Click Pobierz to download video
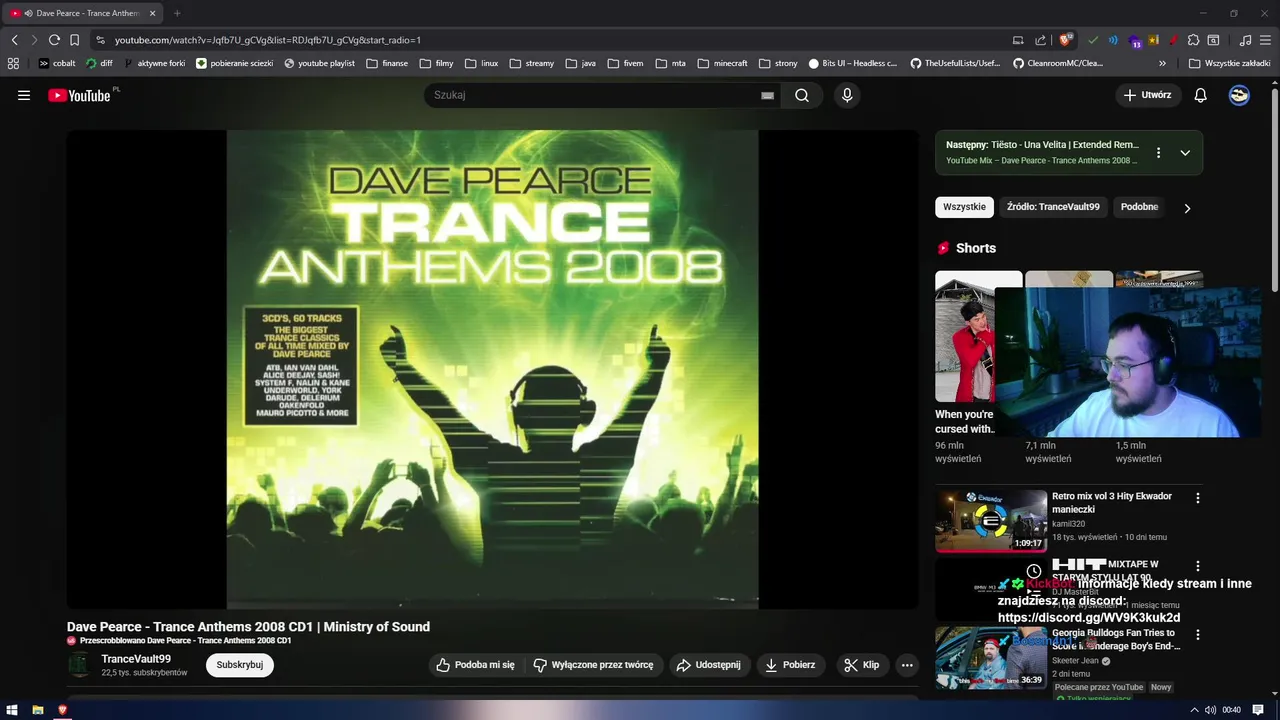Viewport: 1280px width, 720px height. (x=790, y=665)
